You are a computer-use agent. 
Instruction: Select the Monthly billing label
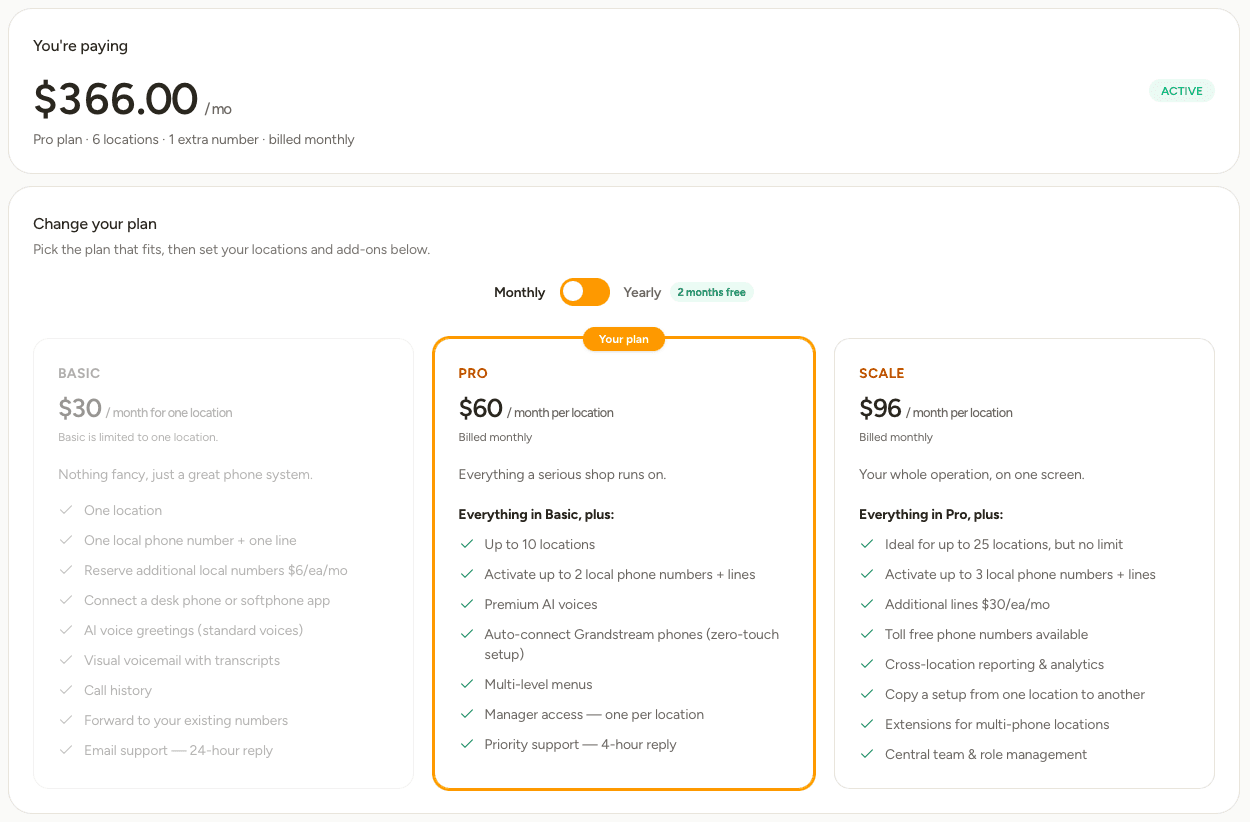coord(520,293)
